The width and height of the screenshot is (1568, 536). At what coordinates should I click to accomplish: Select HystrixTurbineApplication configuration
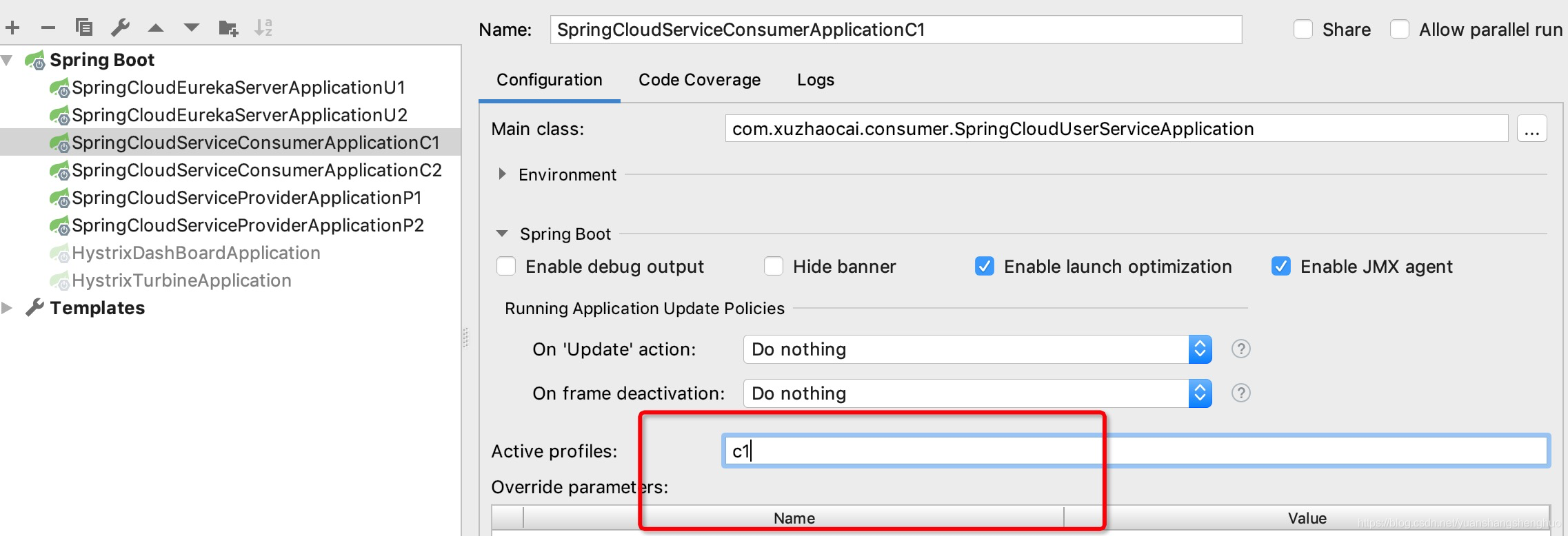click(x=182, y=280)
